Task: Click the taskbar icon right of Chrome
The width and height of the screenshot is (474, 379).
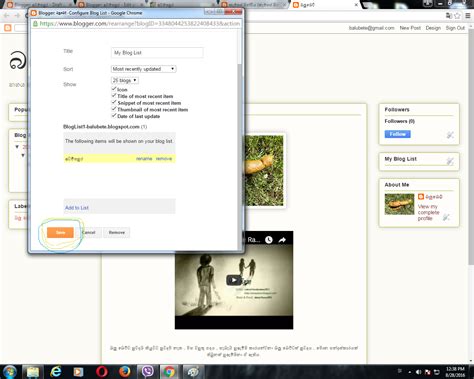Action: pos(193,372)
